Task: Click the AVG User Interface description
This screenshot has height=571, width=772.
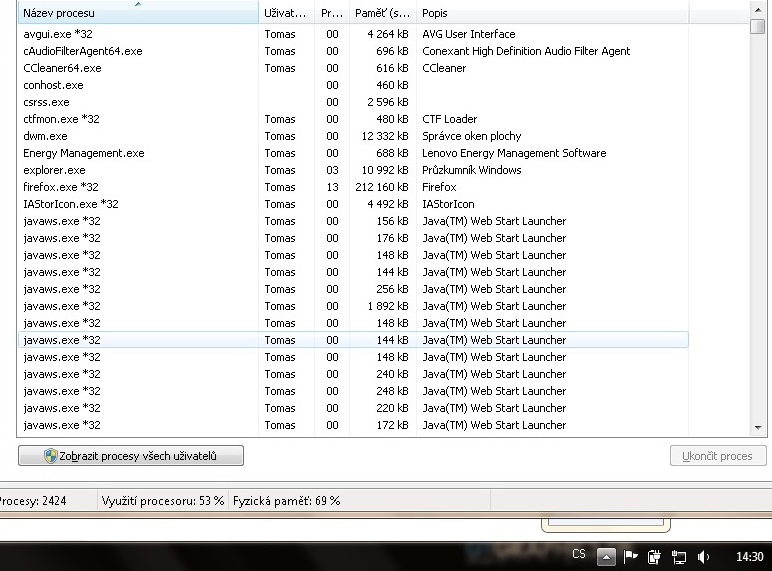Action: tap(469, 34)
